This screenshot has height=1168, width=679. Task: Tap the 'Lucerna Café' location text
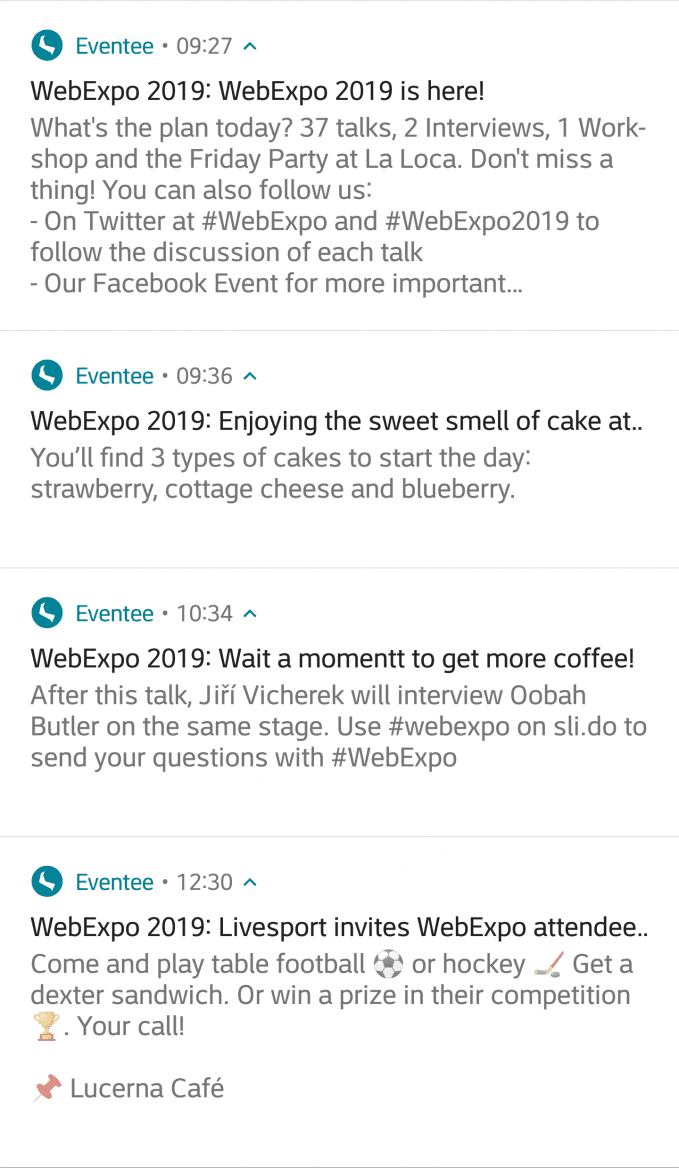147,1088
